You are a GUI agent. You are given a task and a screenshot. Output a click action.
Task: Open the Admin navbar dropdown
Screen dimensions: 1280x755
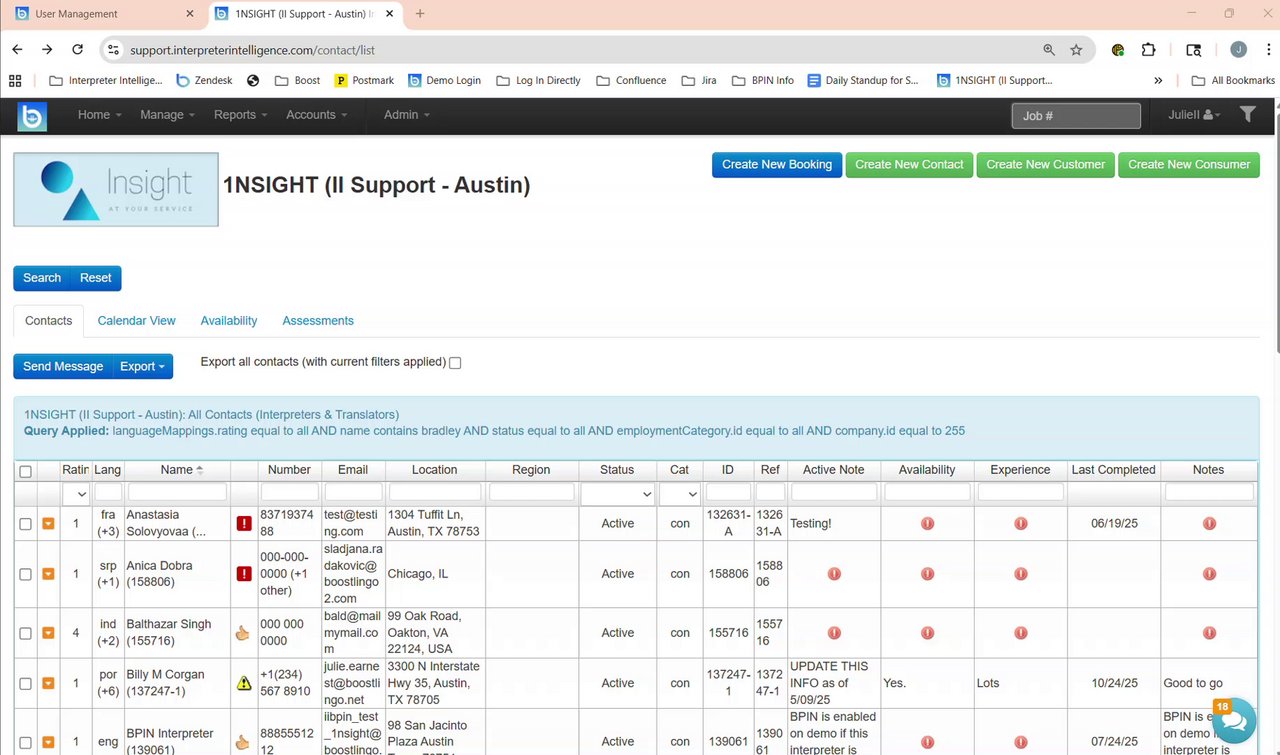tap(407, 115)
